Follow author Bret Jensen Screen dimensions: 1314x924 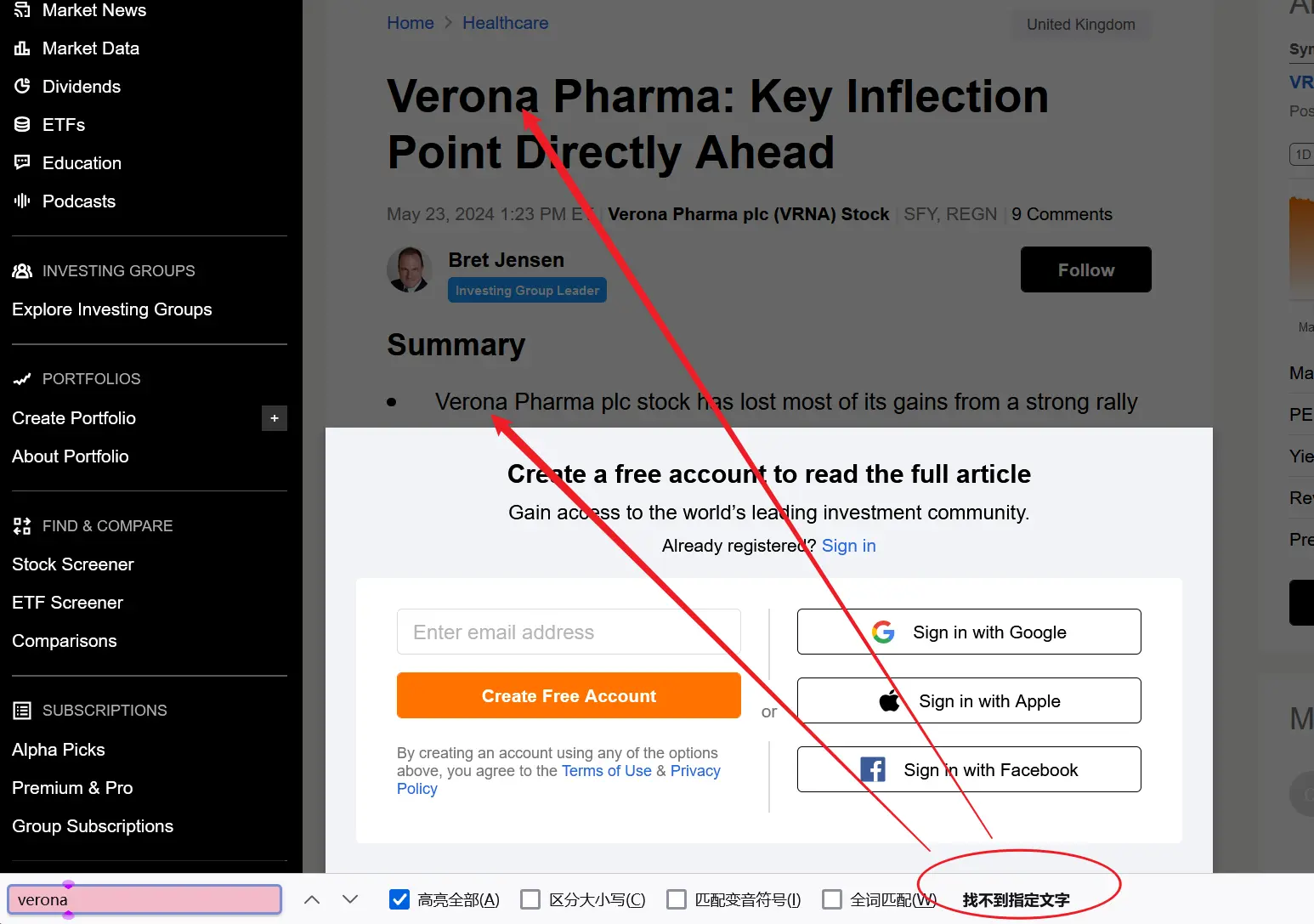(1086, 269)
